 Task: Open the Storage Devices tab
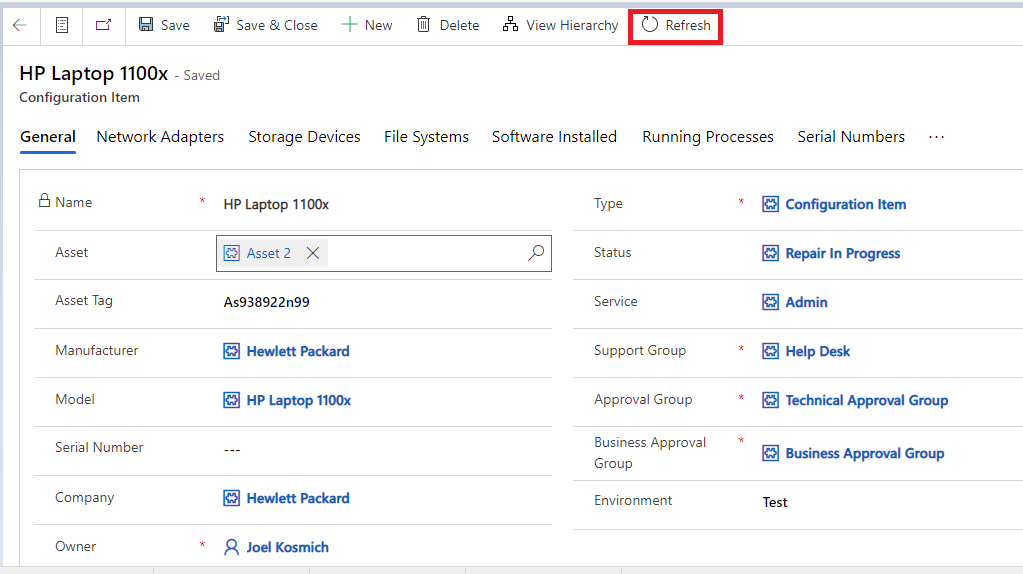pyautogui.click(x=304, y=137)
